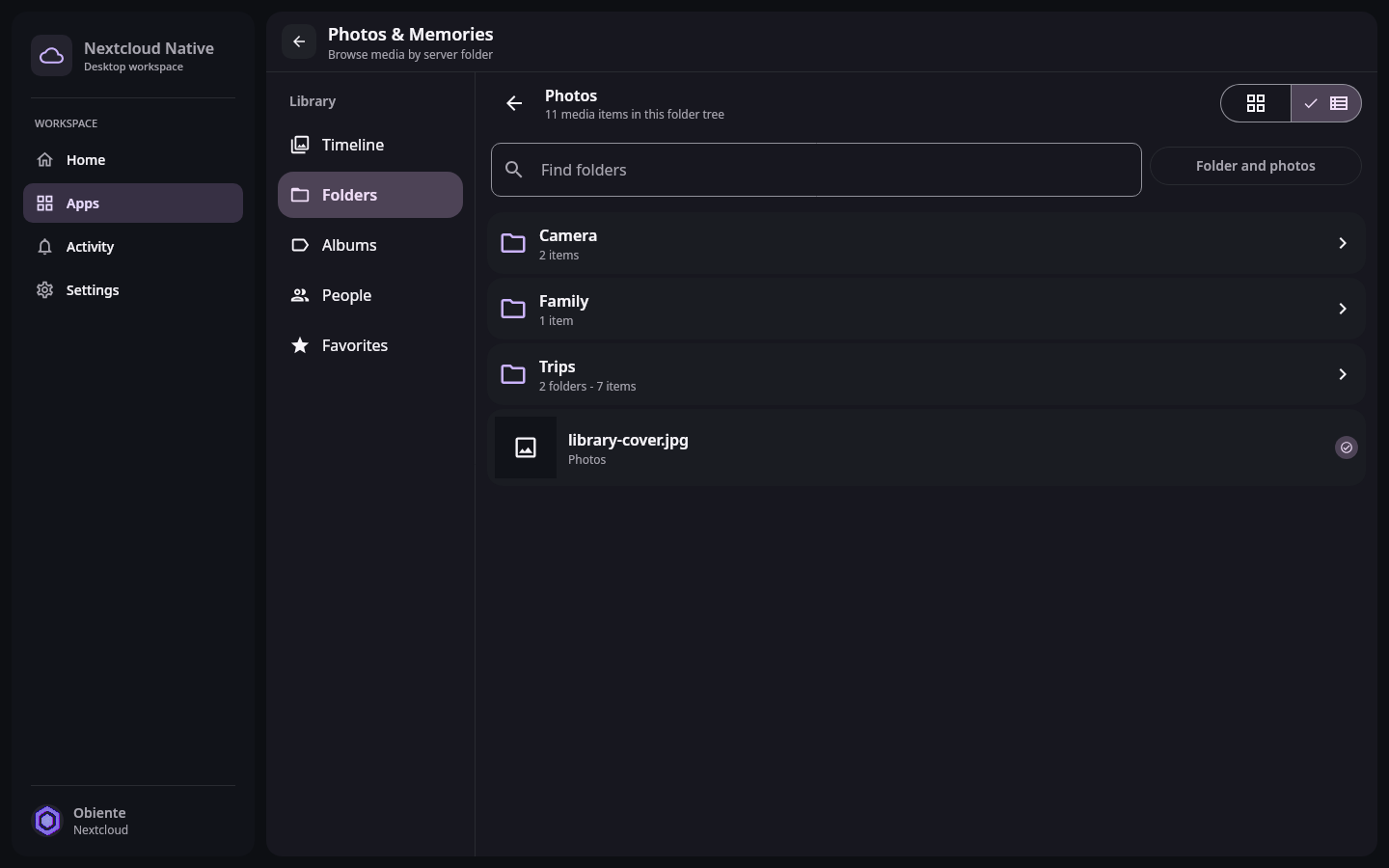Open the People library view
The height and width of the screenshot is (868, 1389).
point(370,295)
